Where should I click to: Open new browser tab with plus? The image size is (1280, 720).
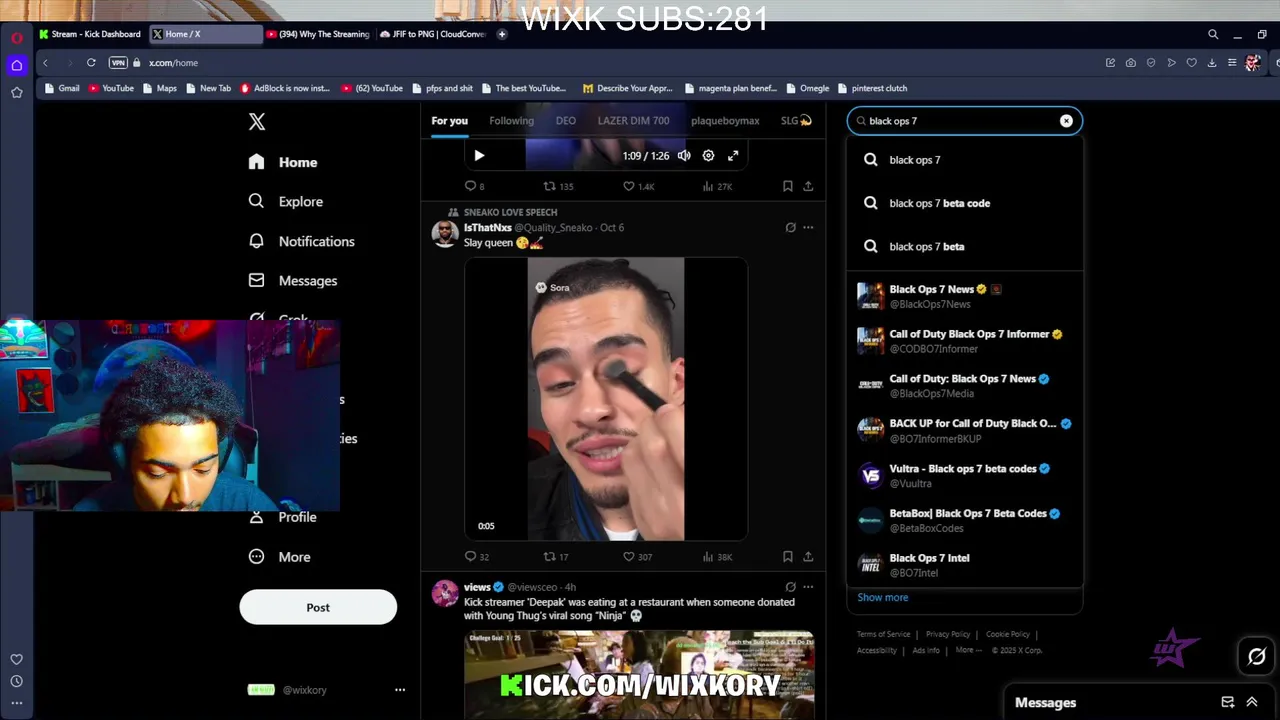[502, 34]
